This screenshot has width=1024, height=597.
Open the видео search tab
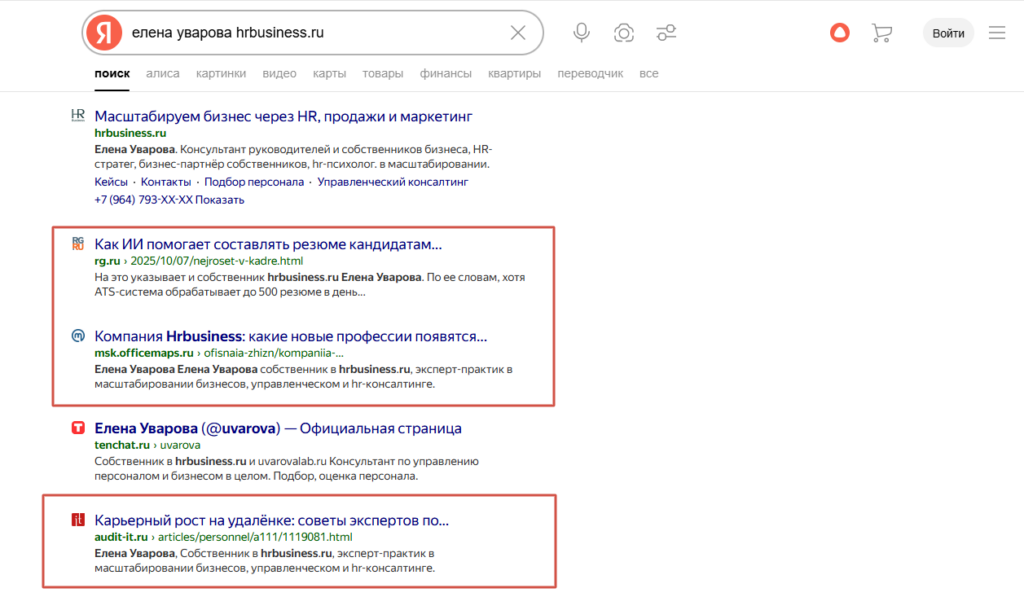click(279, 73)
